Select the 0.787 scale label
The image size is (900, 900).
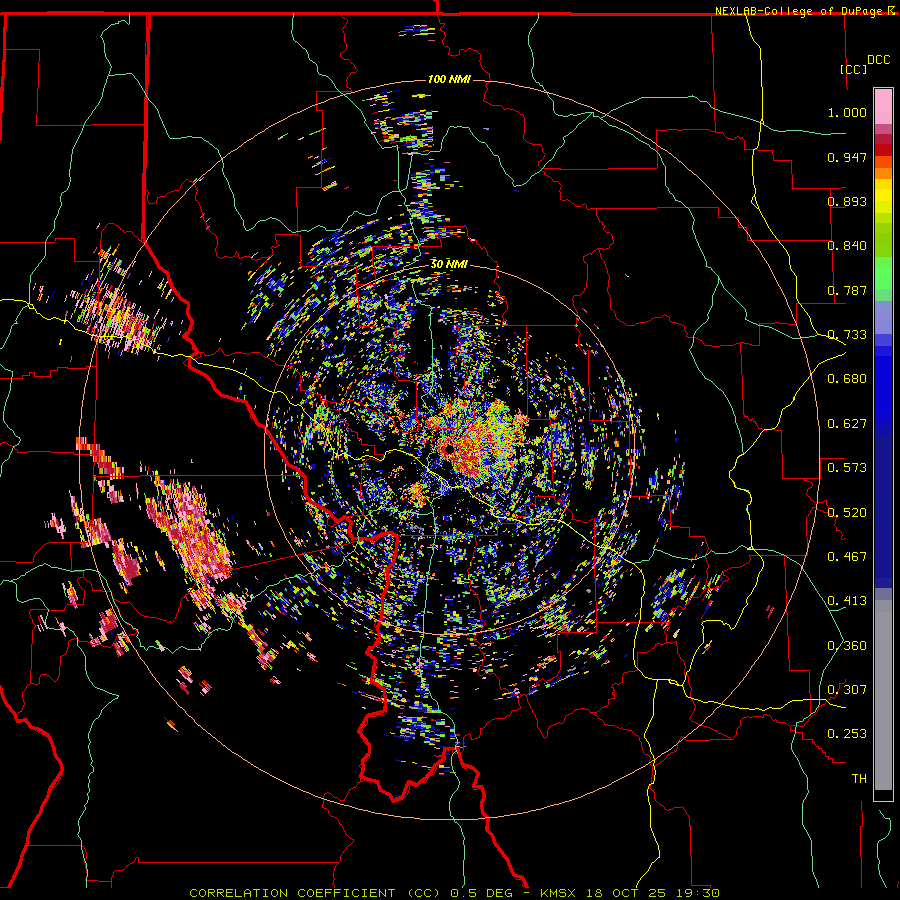(x=847, y=290)
